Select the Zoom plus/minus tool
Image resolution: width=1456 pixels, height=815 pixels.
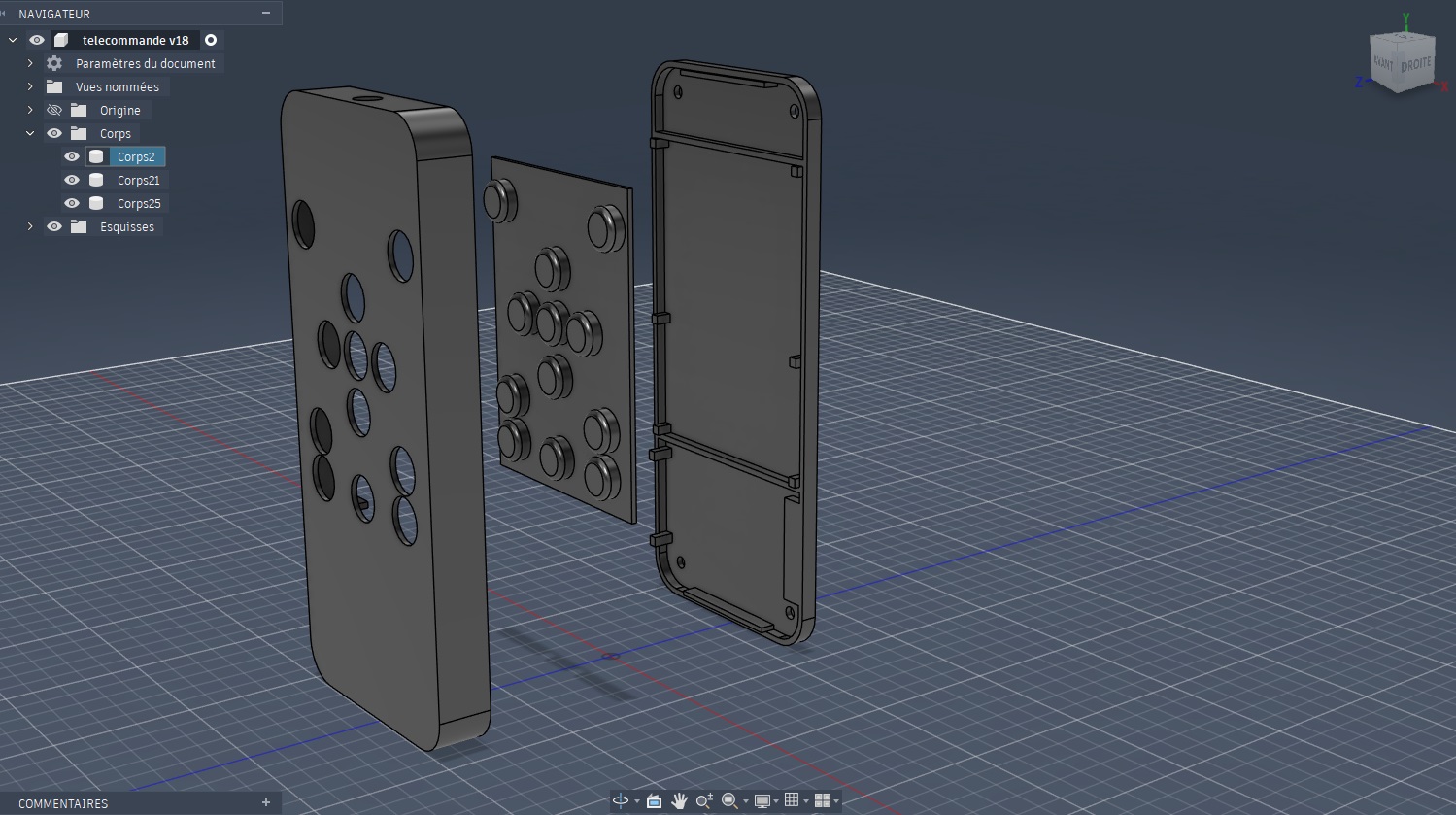(704, 800)
